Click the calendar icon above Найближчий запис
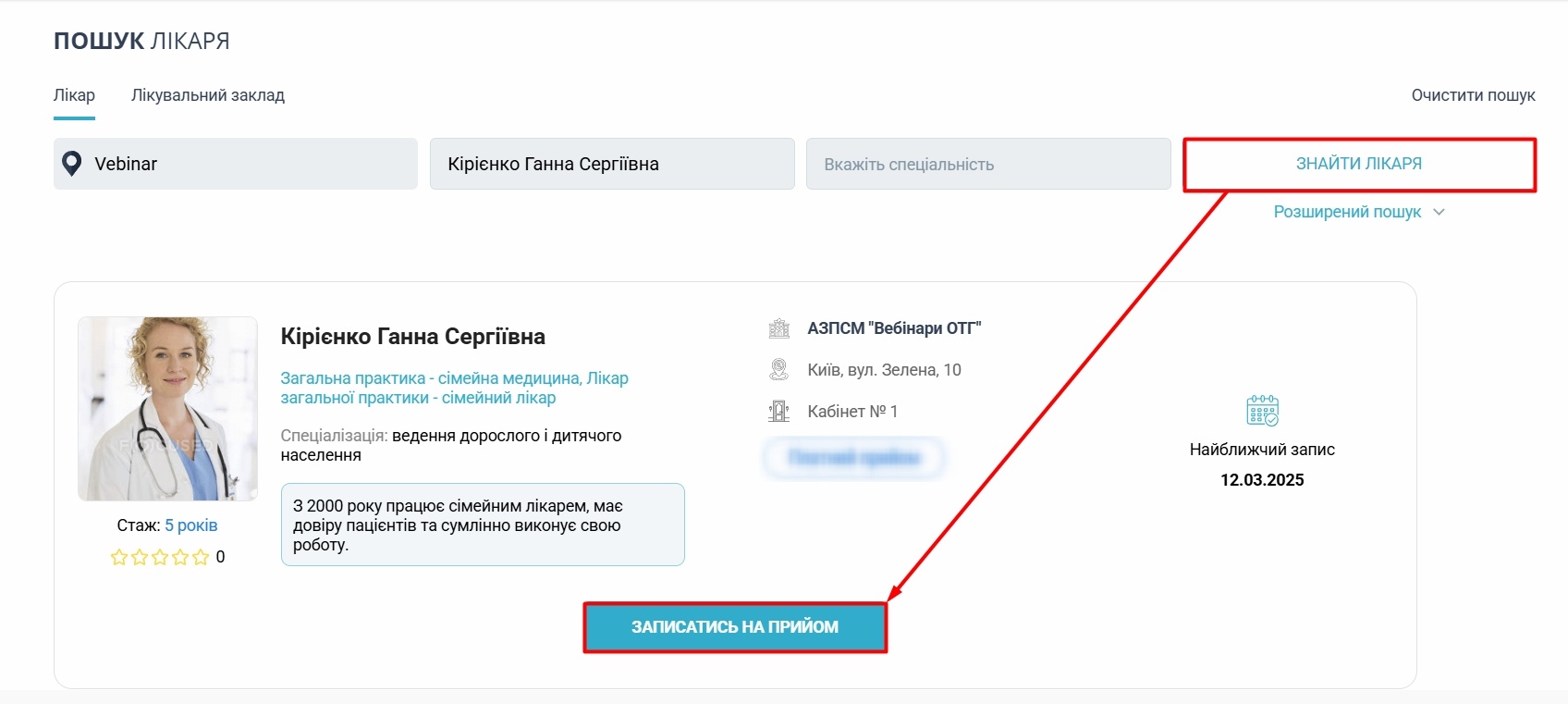Image resolution: width=1568 pixels, height=704 pixels. pyautogui.click(x=1263, y=410)
